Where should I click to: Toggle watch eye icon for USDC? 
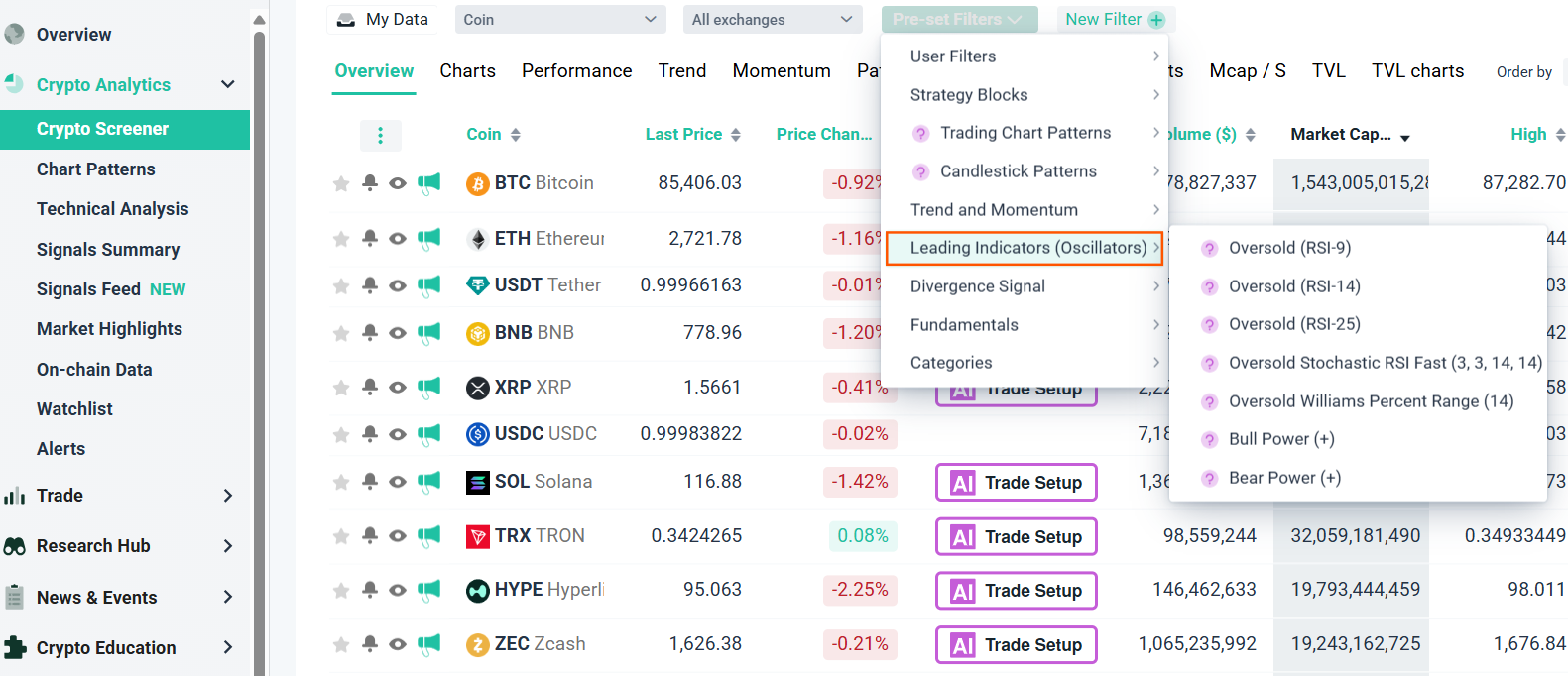[x=398, y=434]
